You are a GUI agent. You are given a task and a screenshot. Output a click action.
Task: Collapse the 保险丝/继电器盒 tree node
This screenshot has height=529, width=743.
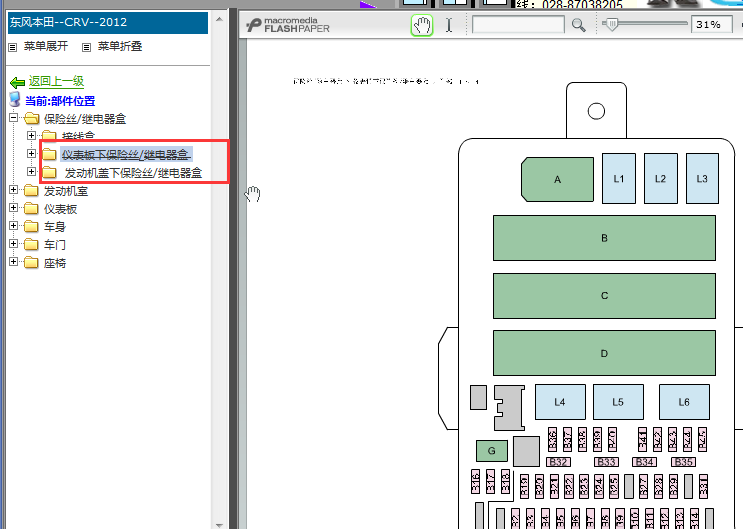(x=13, y=118)
